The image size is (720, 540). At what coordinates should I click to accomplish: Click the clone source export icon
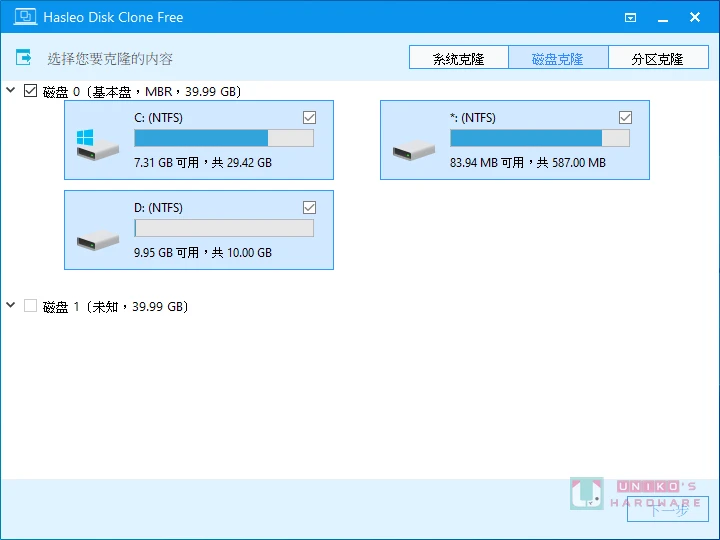click(x=23, y=57)
